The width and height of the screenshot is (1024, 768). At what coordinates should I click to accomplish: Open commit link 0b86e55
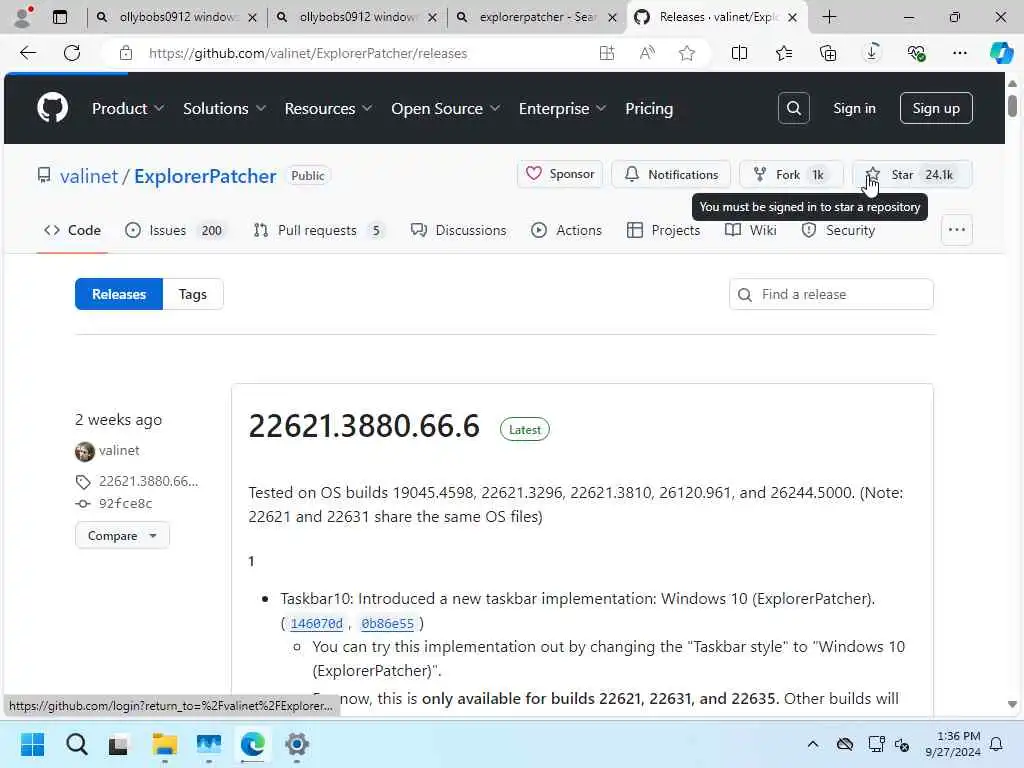387,624
